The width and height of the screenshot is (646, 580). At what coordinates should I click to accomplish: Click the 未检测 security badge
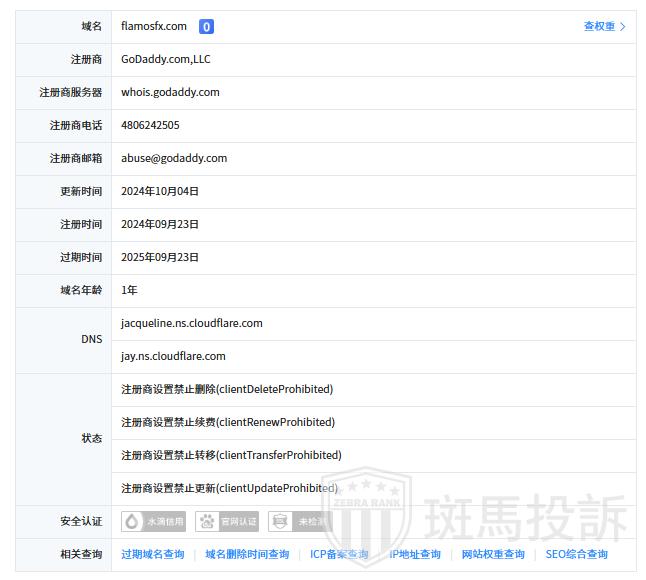[x=300, y=522]
